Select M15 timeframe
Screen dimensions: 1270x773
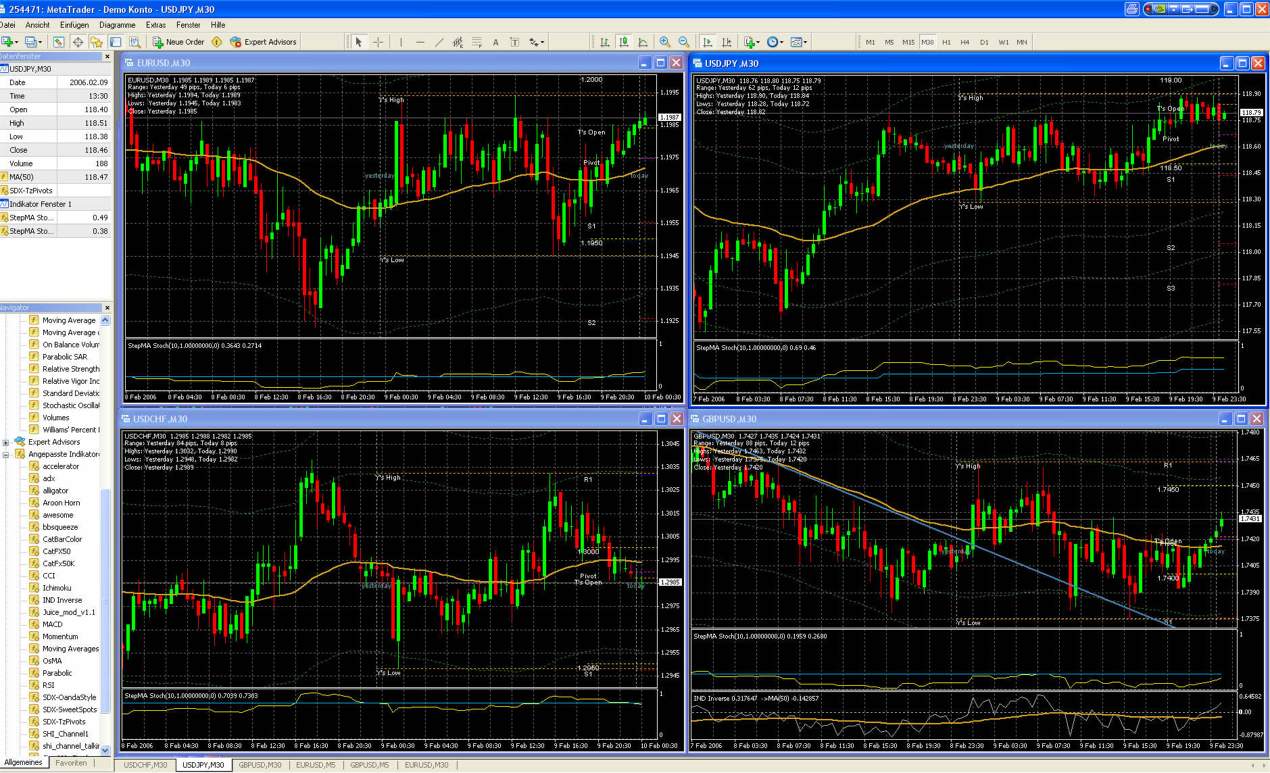tap(908, 42)
